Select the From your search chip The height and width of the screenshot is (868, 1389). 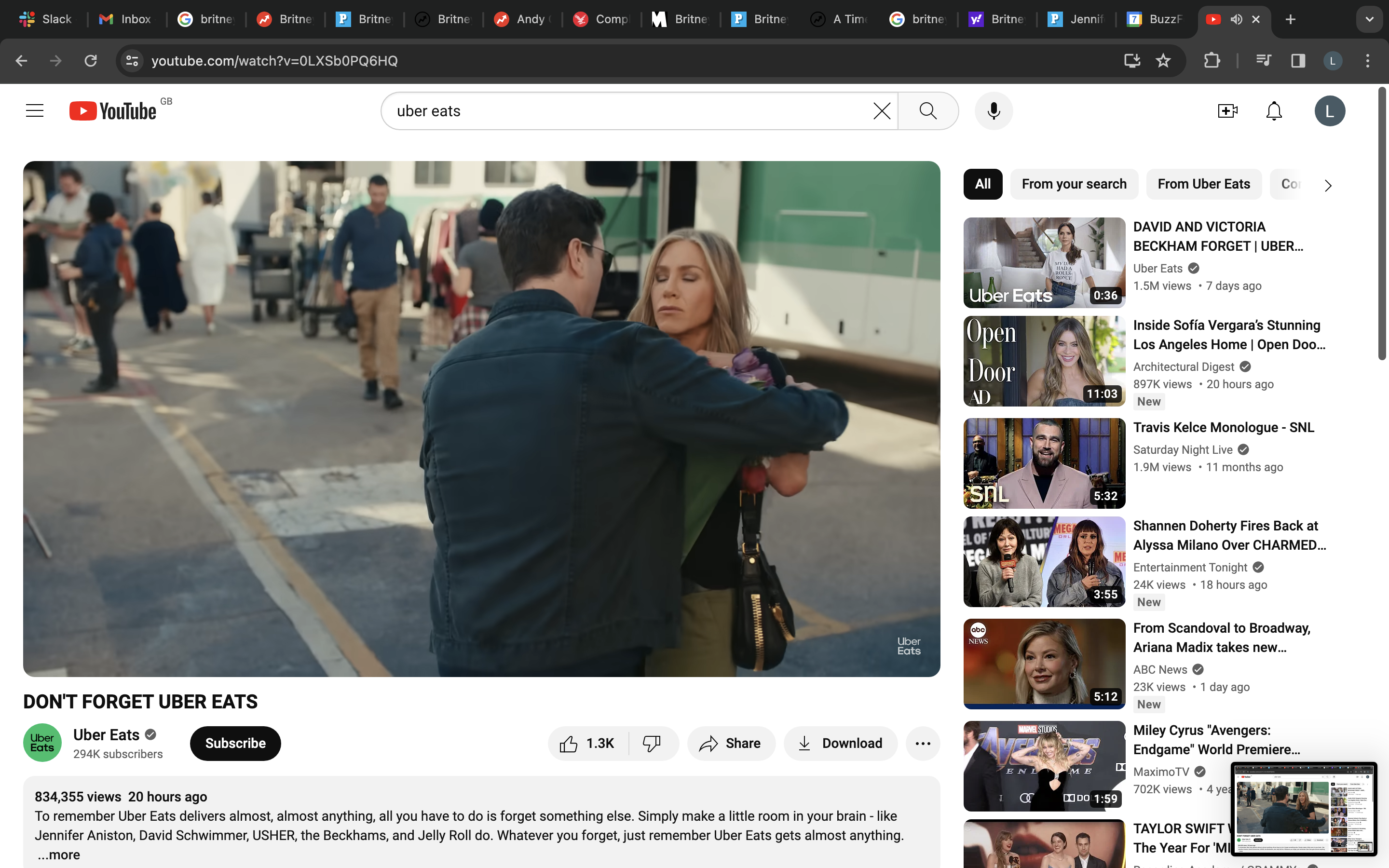coord(1074,184)
